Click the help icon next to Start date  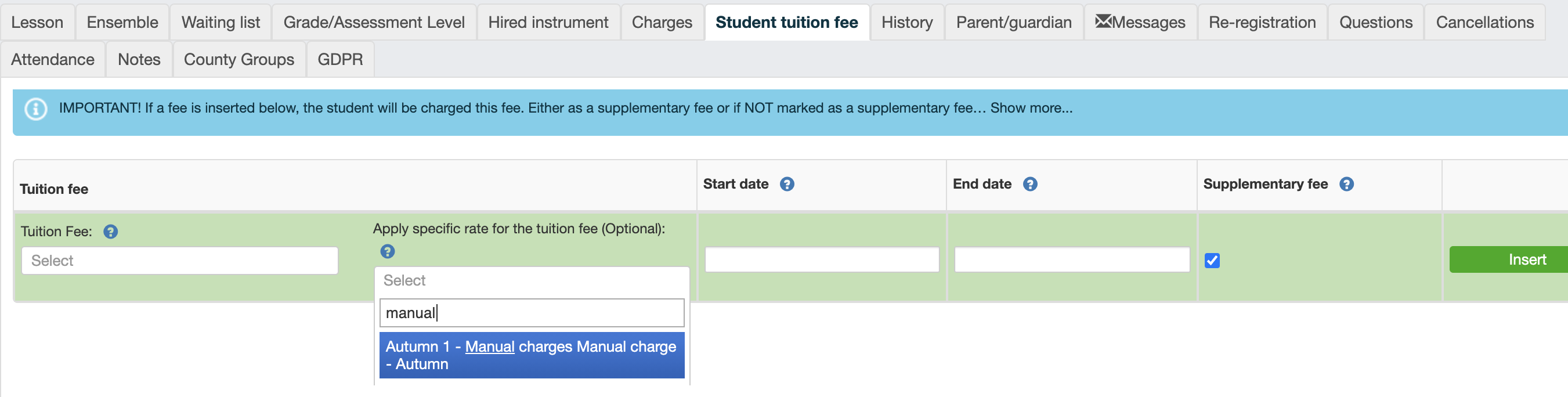click(787, 184)
